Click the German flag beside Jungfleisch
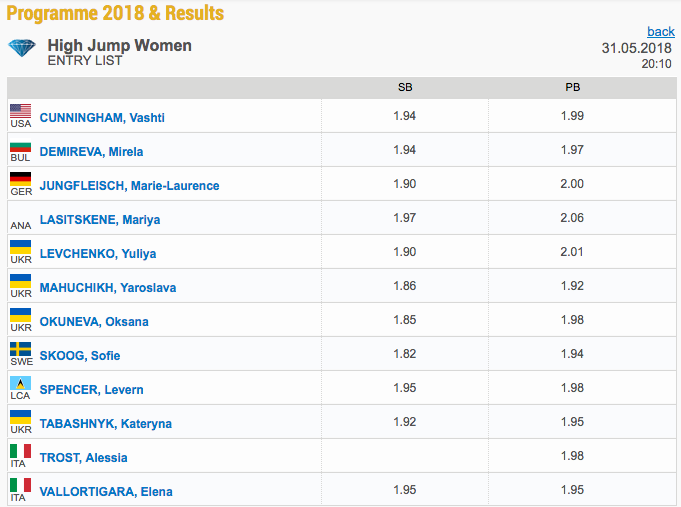Screen dimensions: 681x507 (20, 179)
